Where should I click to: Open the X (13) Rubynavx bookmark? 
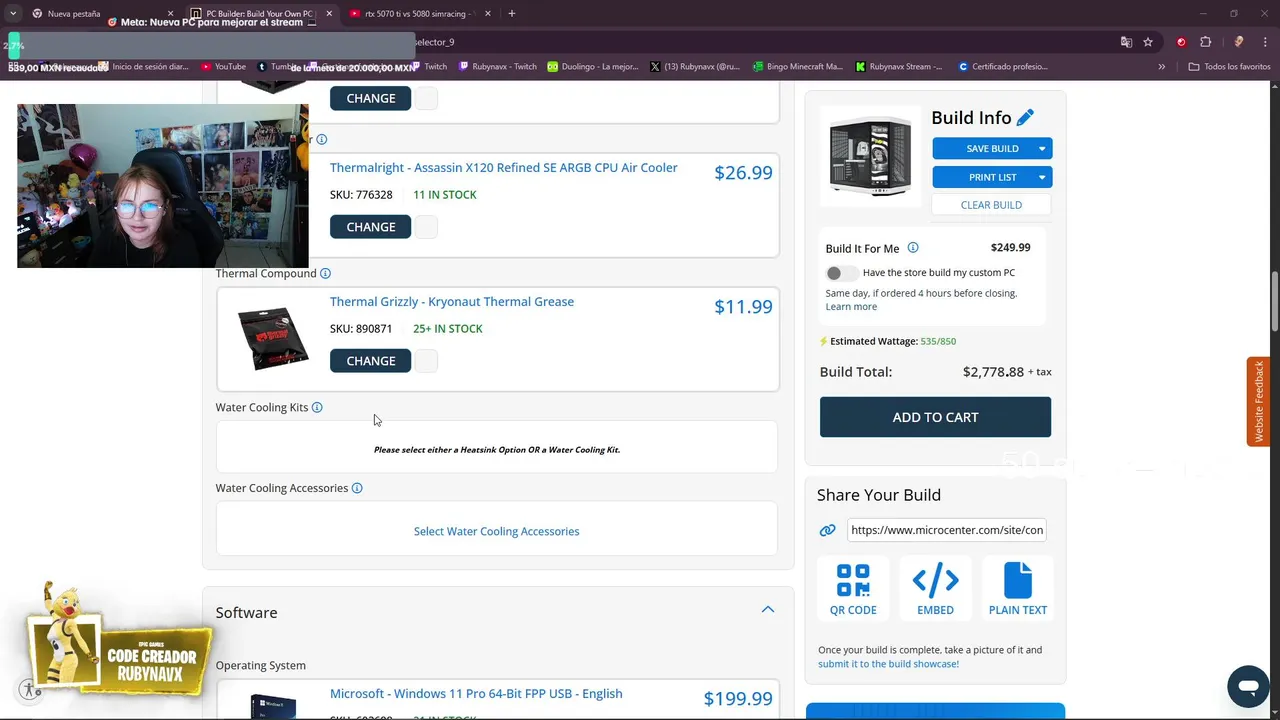click(x=695, y=66)
